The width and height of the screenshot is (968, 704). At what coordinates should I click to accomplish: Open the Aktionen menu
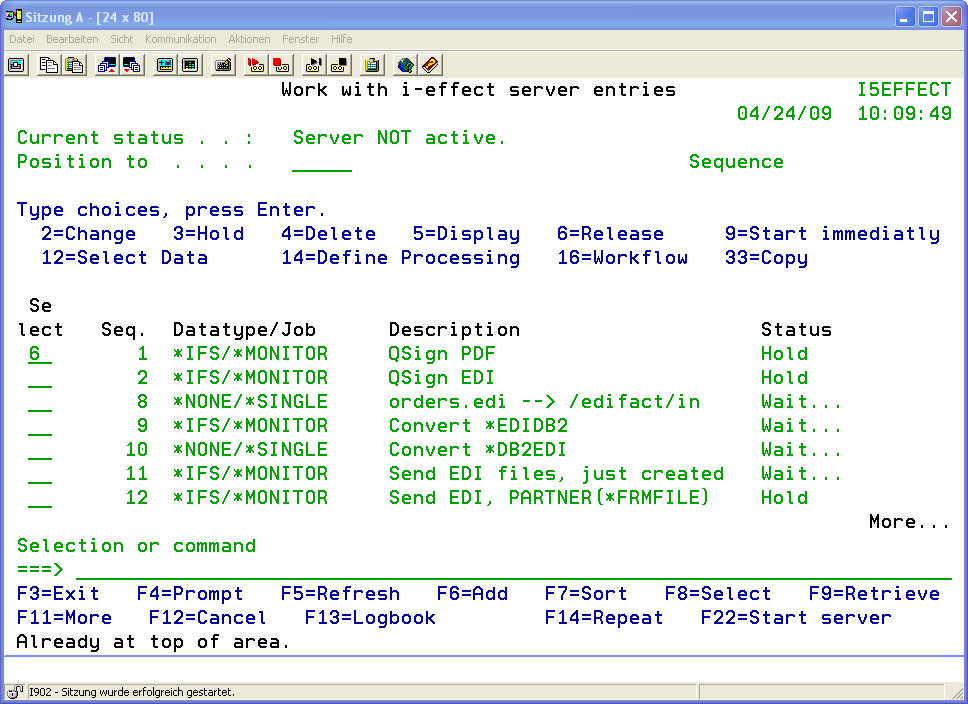pos(249,39)
